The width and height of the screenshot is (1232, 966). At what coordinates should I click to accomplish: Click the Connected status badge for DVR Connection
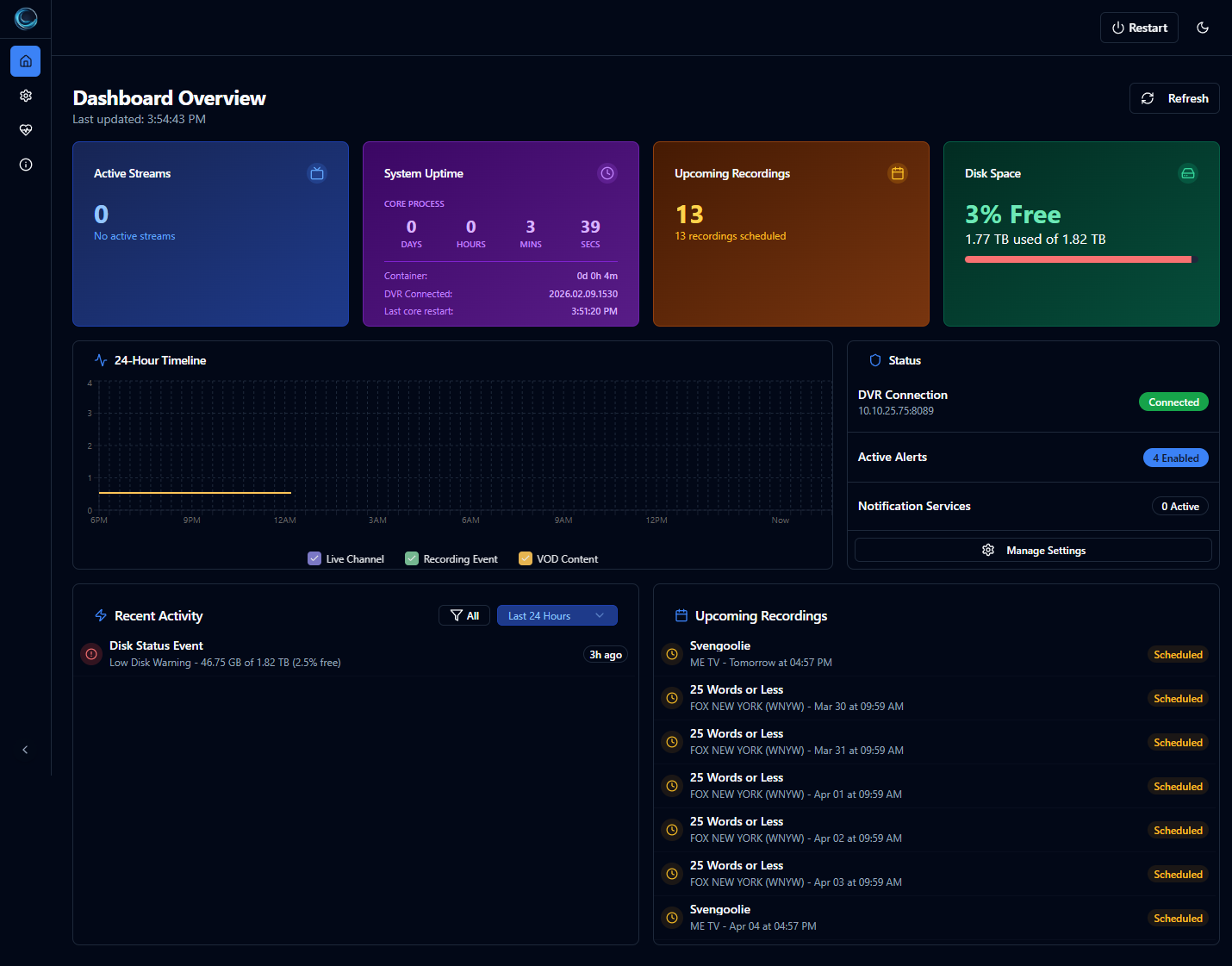pos(1173,402)
